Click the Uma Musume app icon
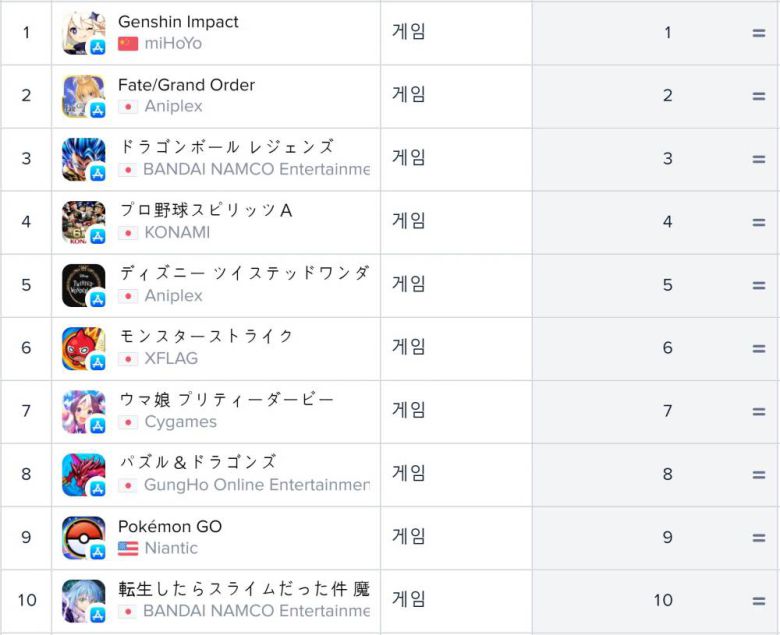 pos(83,411)
